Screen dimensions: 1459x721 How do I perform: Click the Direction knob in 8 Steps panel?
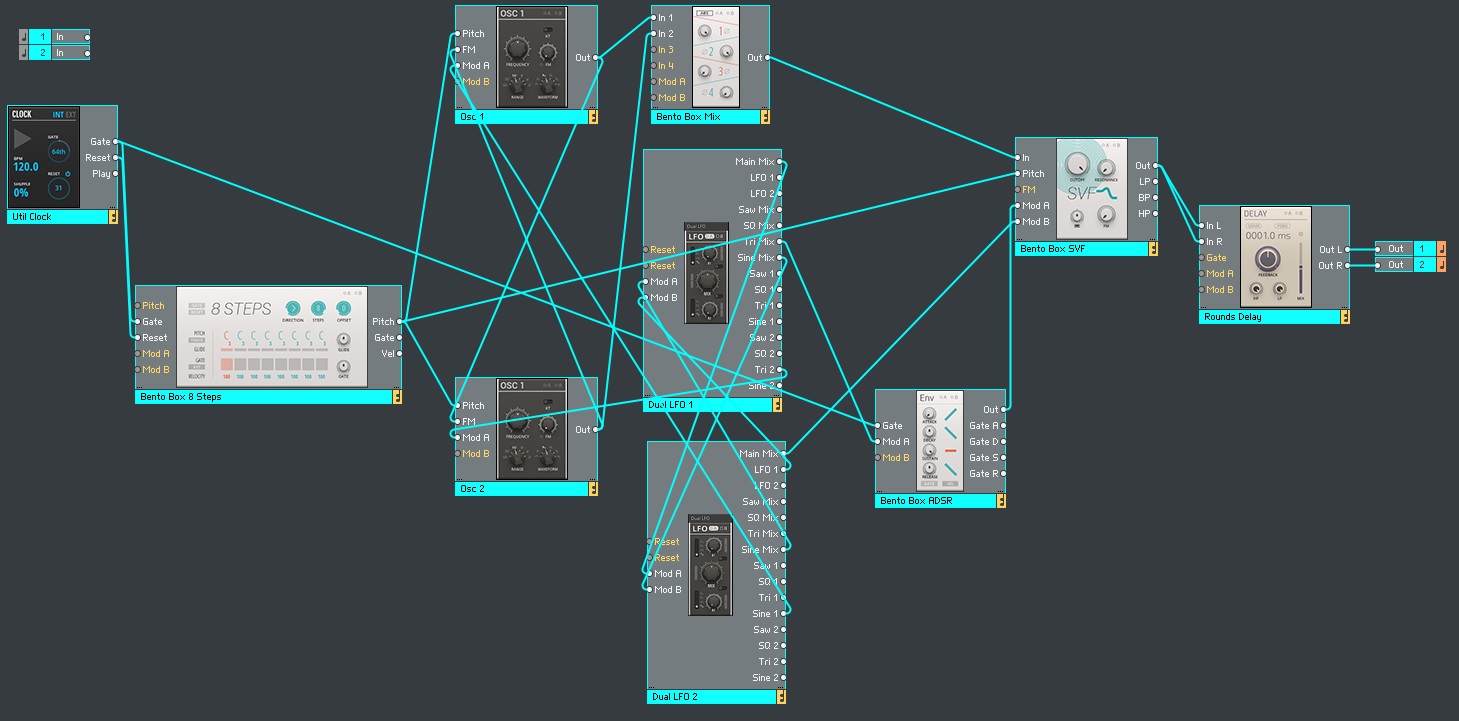pos(292,307)
